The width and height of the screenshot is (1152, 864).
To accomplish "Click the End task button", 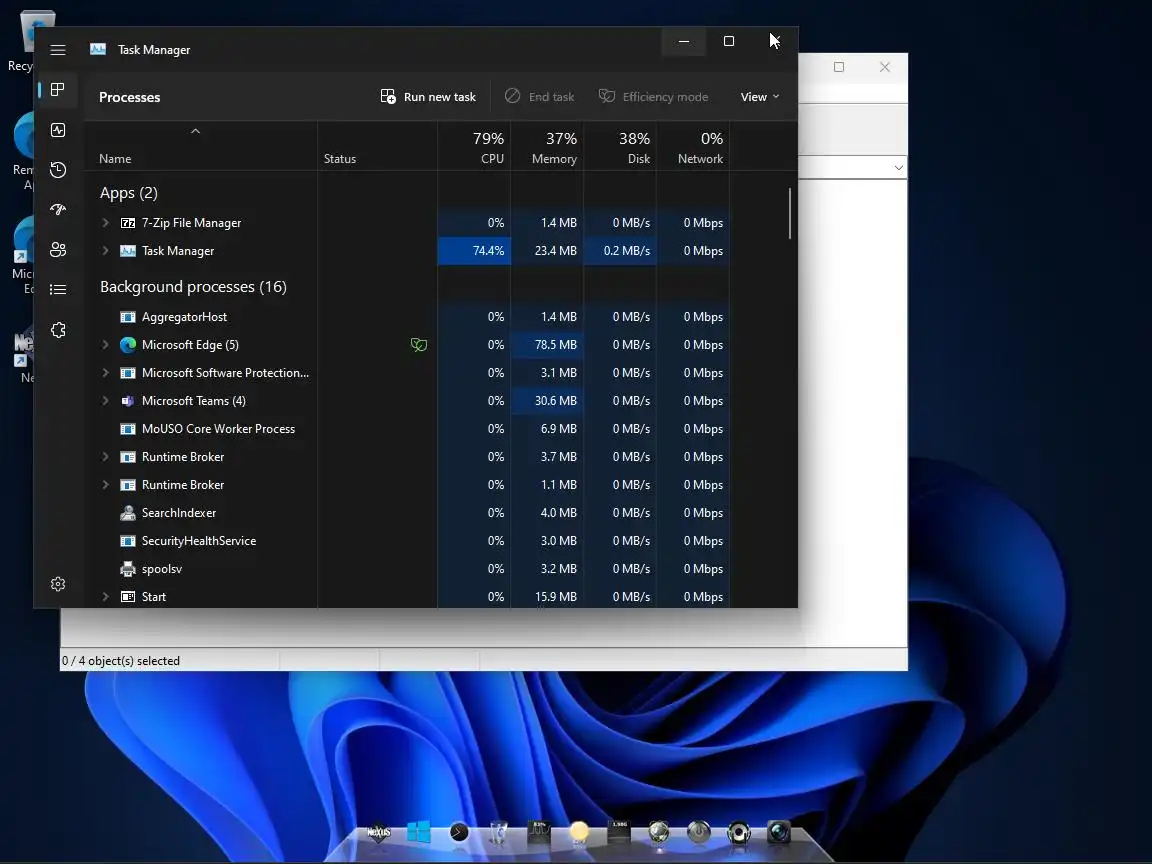I will pyautogui.click(x=540, y=97).
